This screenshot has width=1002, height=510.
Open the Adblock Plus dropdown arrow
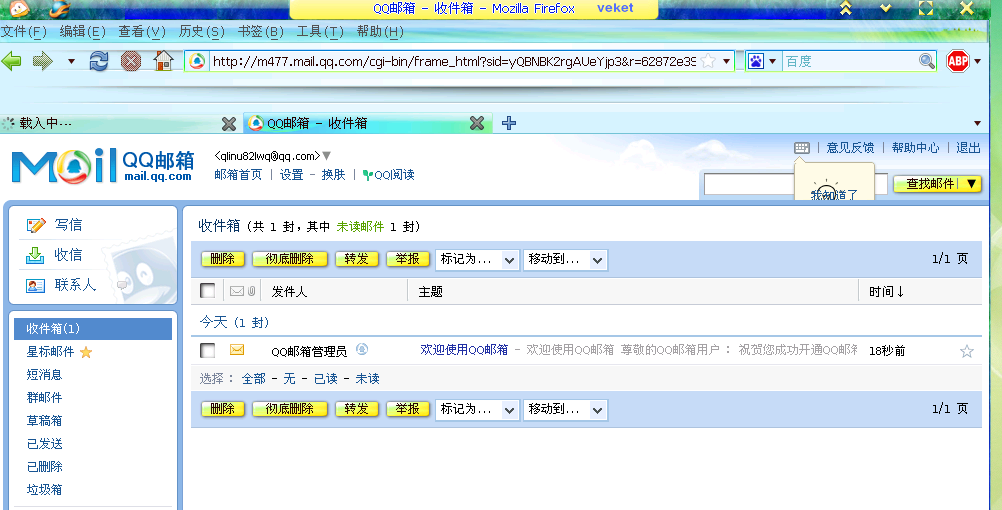(x=978, y=61)
